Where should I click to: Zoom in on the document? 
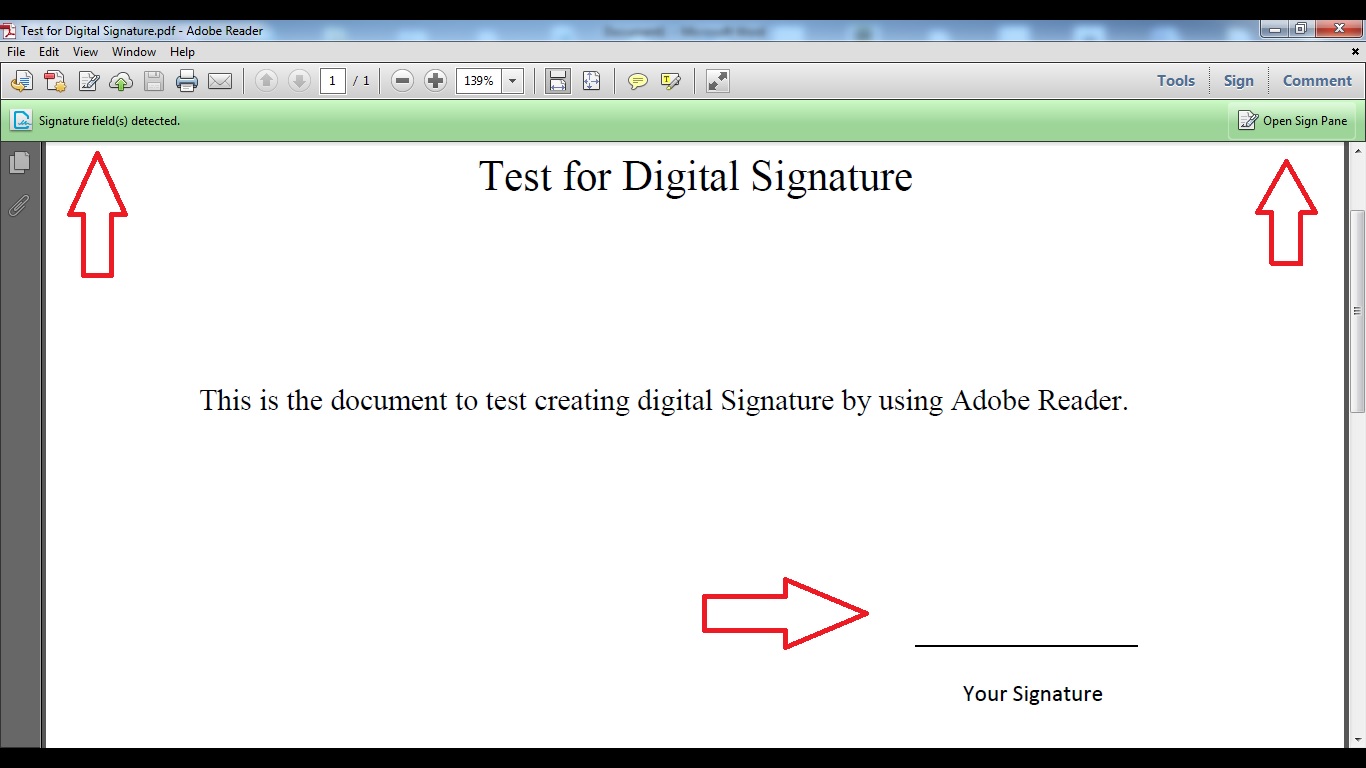tap(436, 81)
